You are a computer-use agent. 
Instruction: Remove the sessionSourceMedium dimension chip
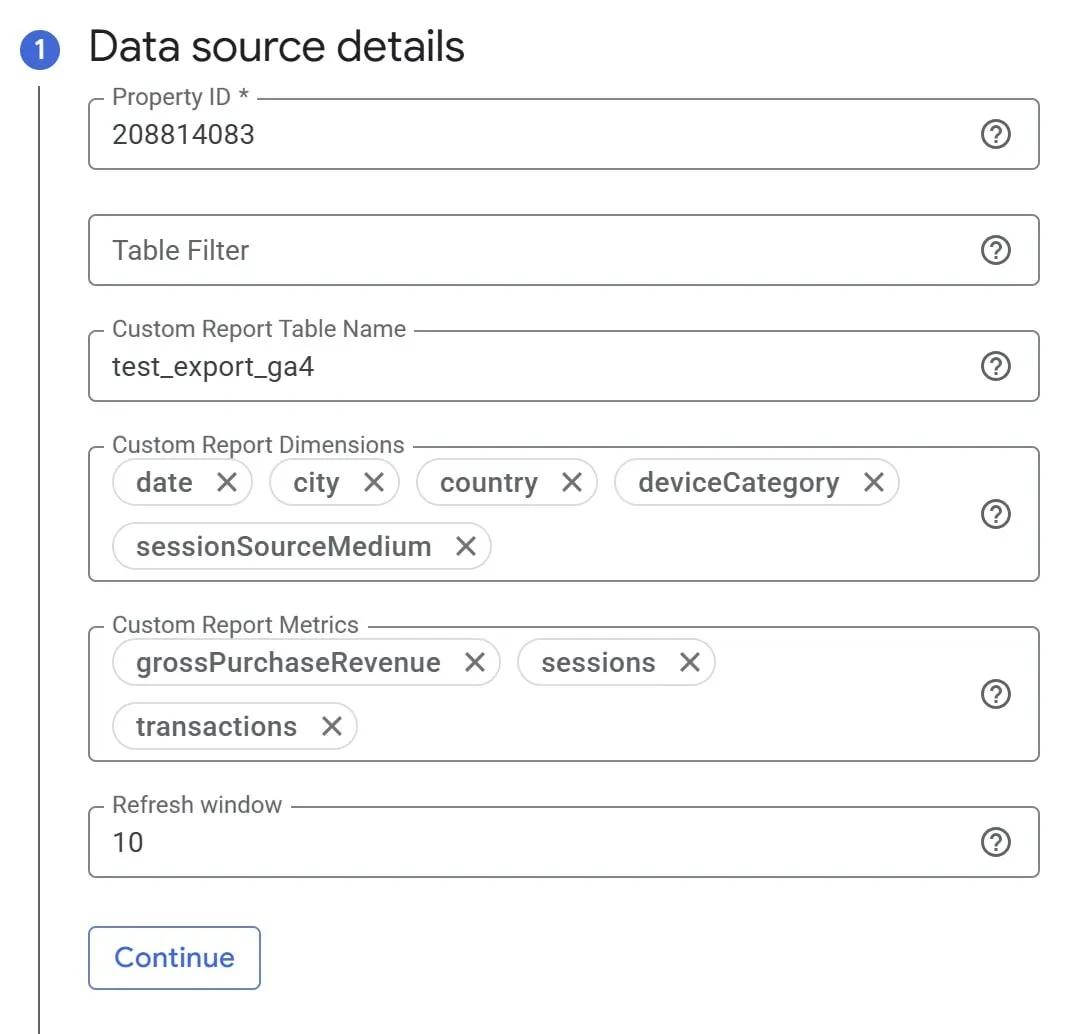(466, 547)
